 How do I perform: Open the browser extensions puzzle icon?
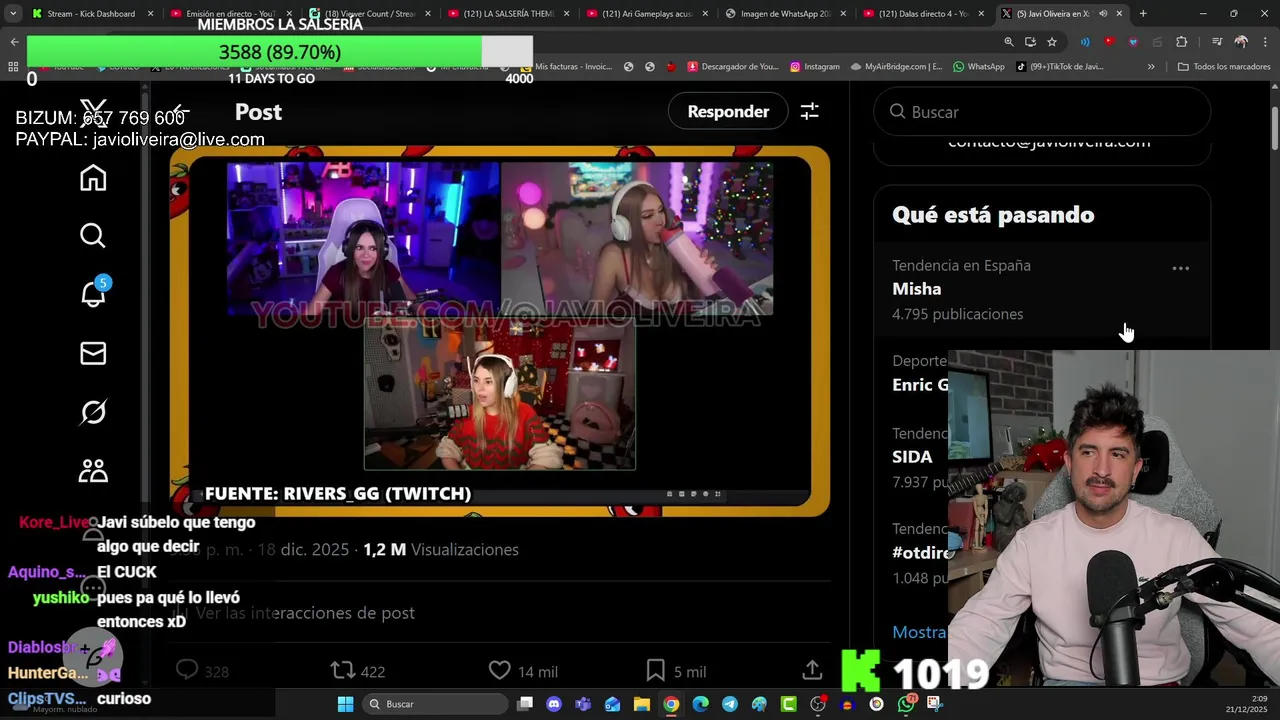[1182, 42]
